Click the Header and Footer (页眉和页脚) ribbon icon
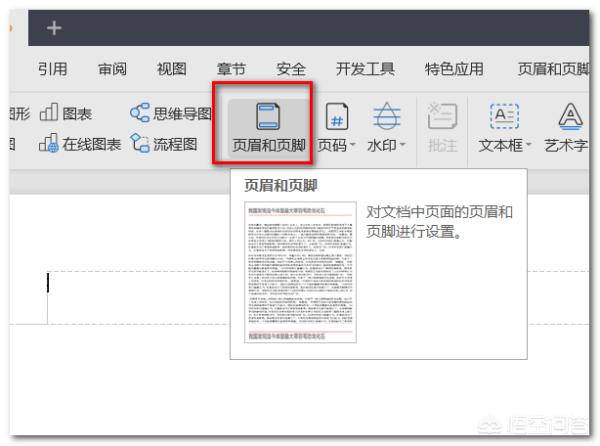Image resolution: width=600 pixels, height=446 pixels. tap(268, 116)
